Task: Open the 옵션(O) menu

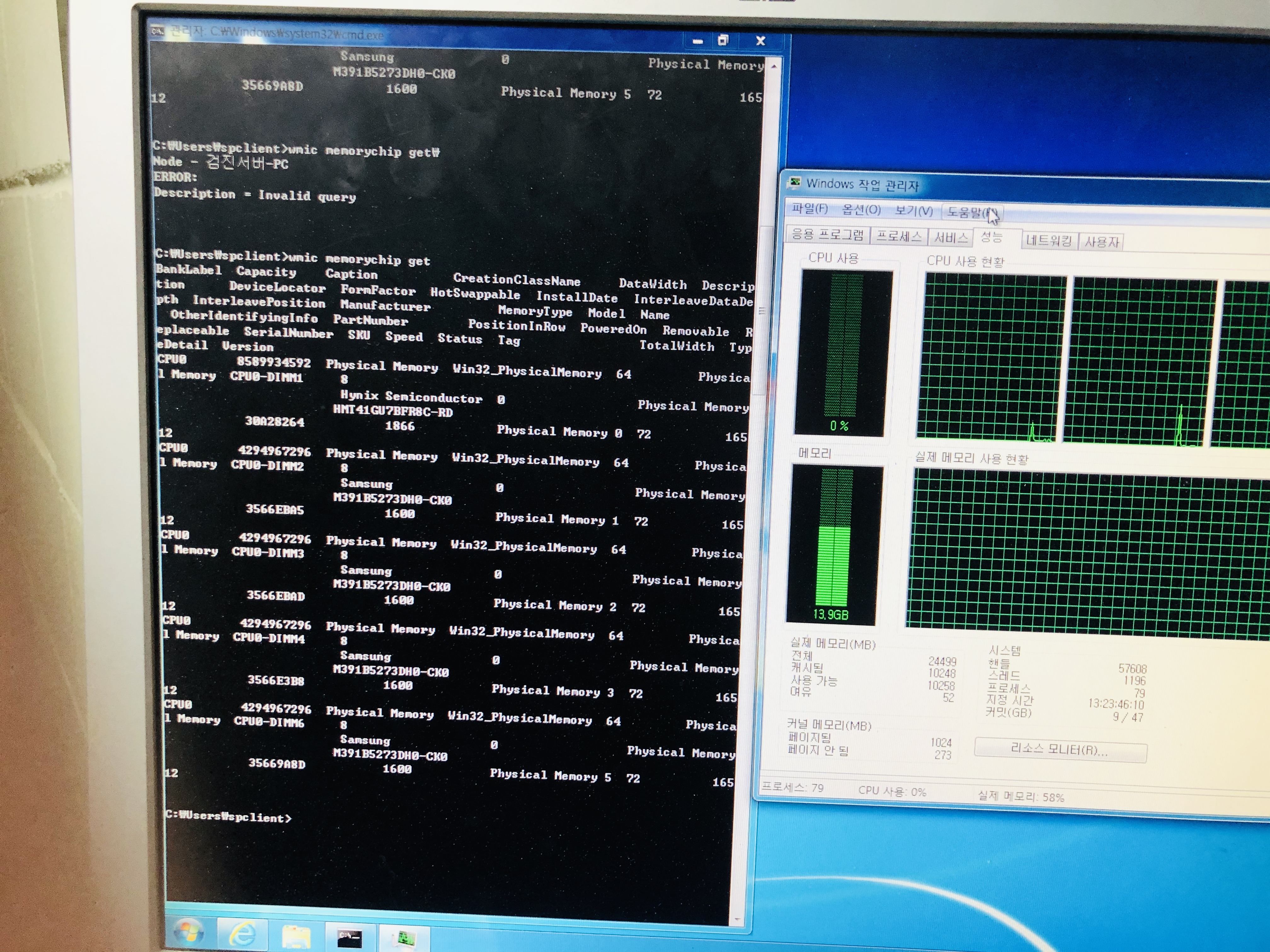Action: [x=861, y=209]
